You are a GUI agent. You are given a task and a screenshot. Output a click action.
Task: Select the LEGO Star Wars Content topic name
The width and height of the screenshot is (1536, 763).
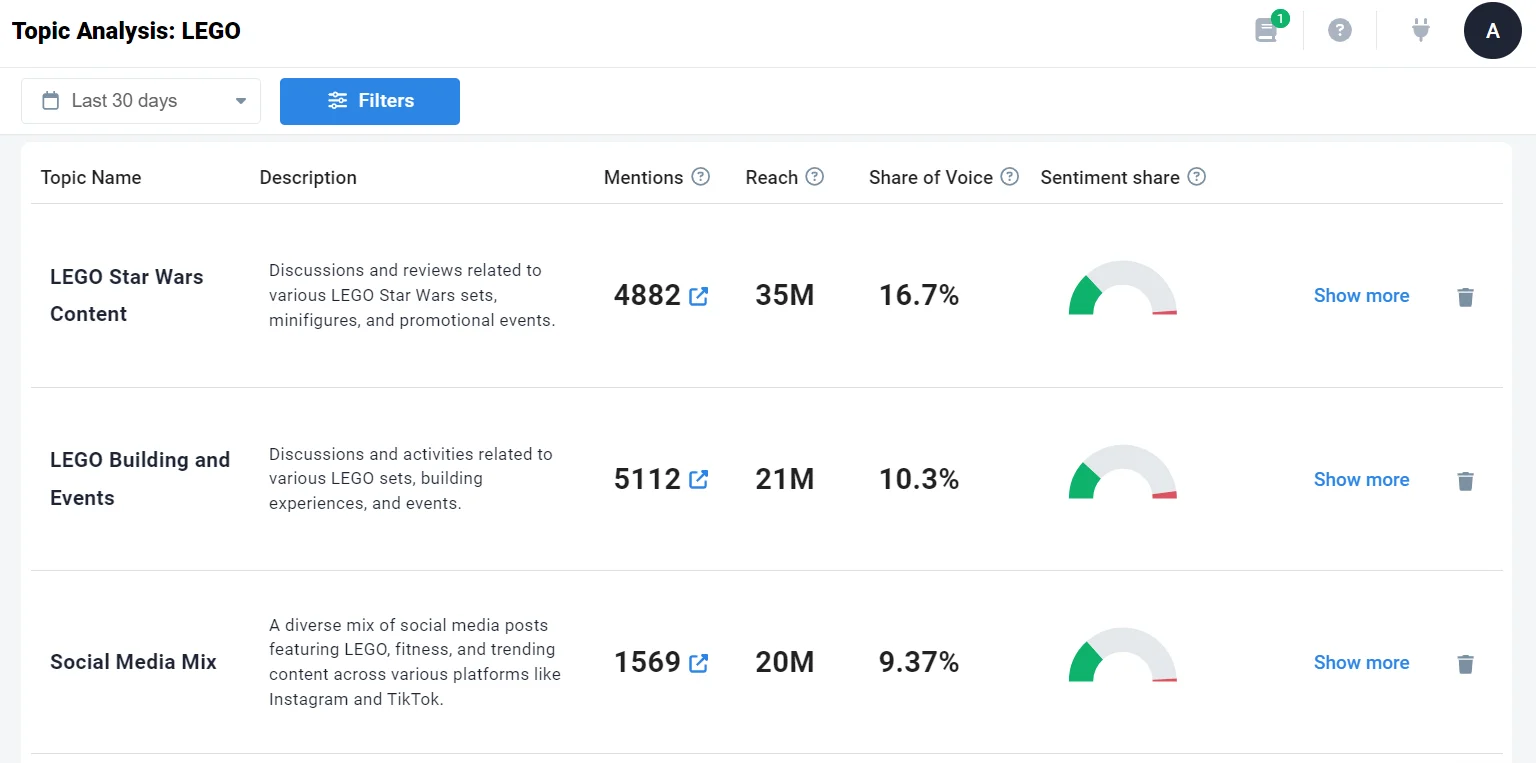point(127,296)
